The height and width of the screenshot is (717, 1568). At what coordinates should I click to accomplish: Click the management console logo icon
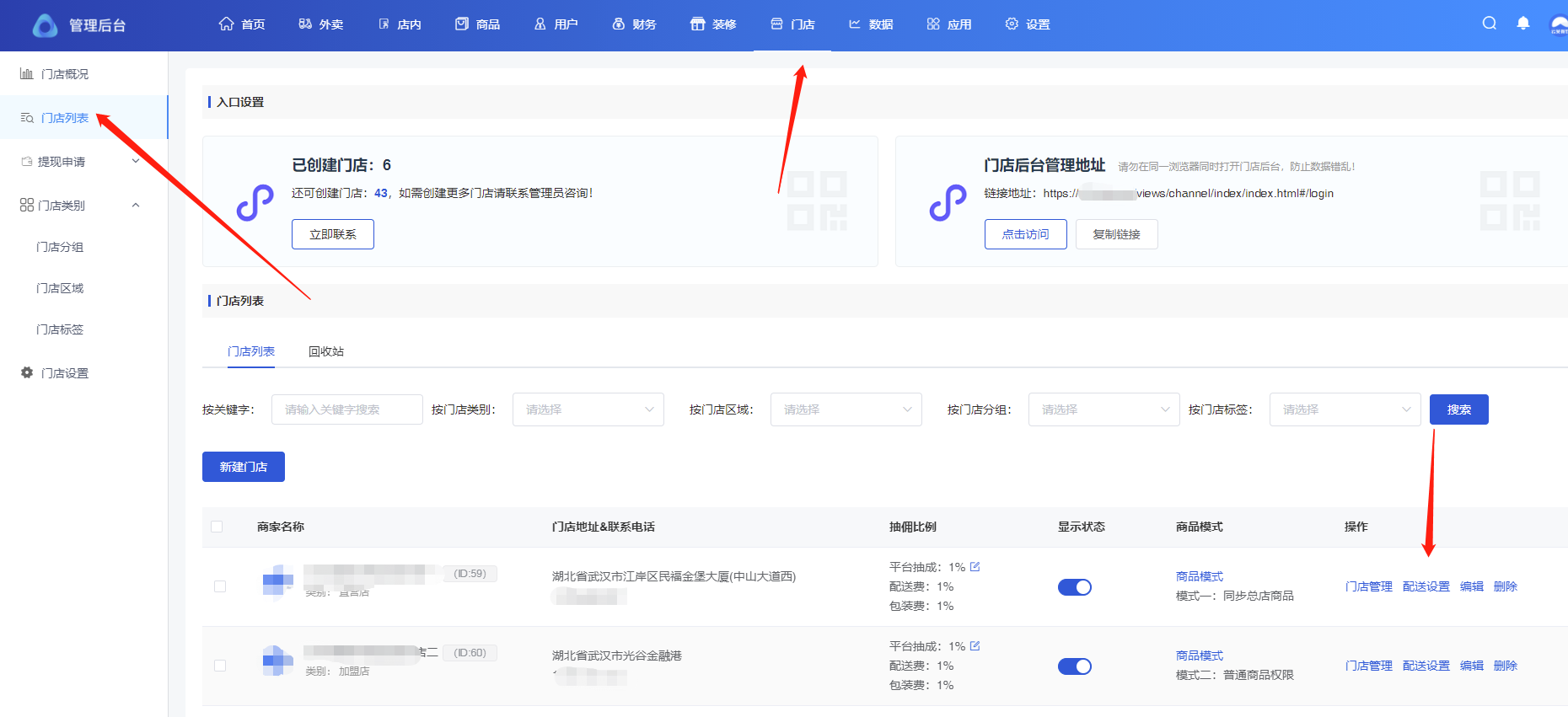pyautogui.click(x=45, y=25)
